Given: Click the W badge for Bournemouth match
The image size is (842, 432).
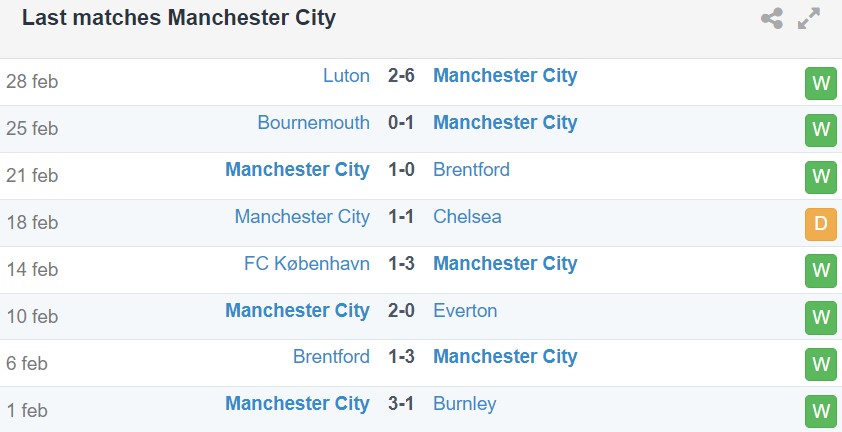Looking at the screenshot, I should tap(820, 130).
